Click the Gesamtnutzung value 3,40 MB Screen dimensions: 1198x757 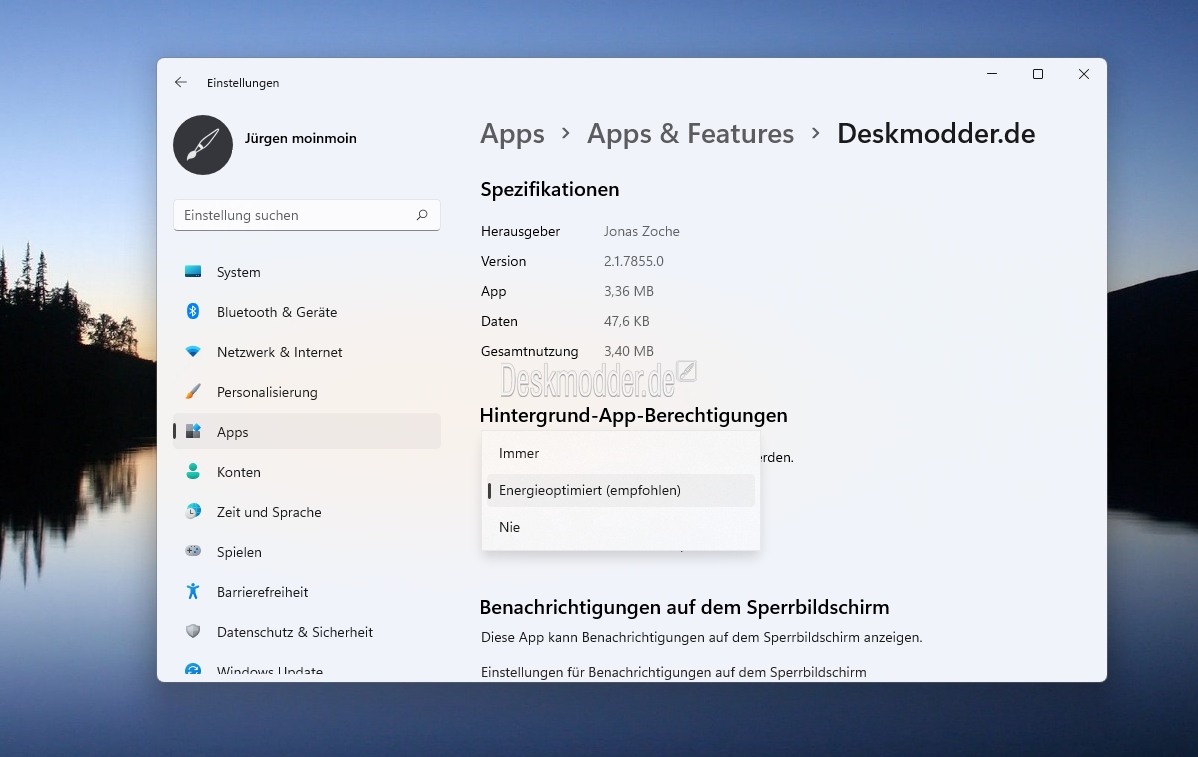(x=628, y=351)
